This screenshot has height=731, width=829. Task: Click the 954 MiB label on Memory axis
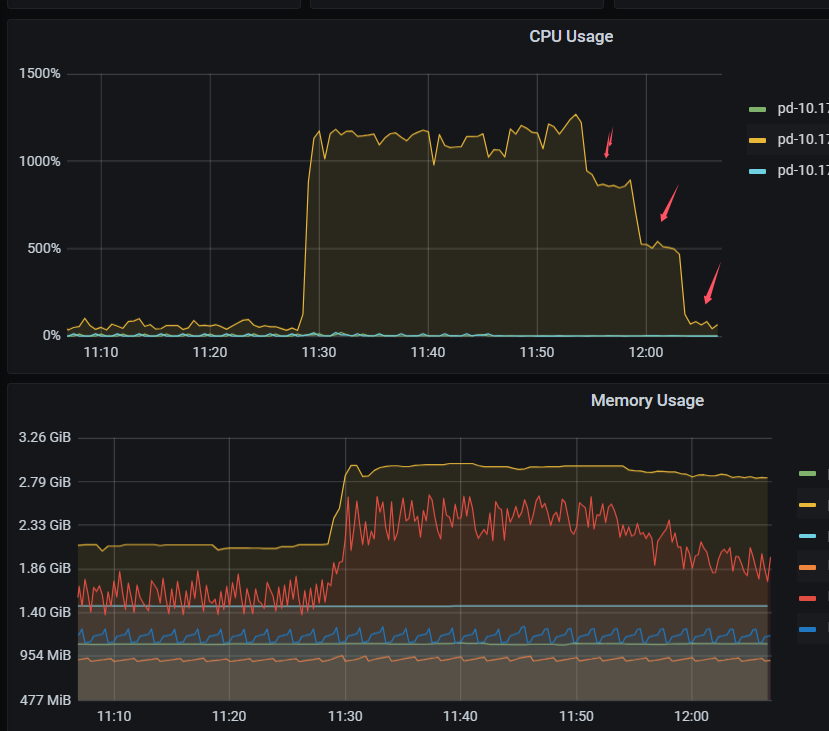[45, 655]
